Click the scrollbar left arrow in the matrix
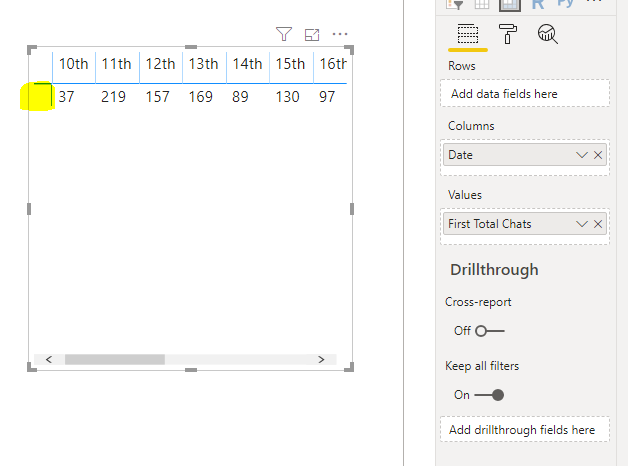Viewport: 628px width, 466px height. (x=49, y=360)
